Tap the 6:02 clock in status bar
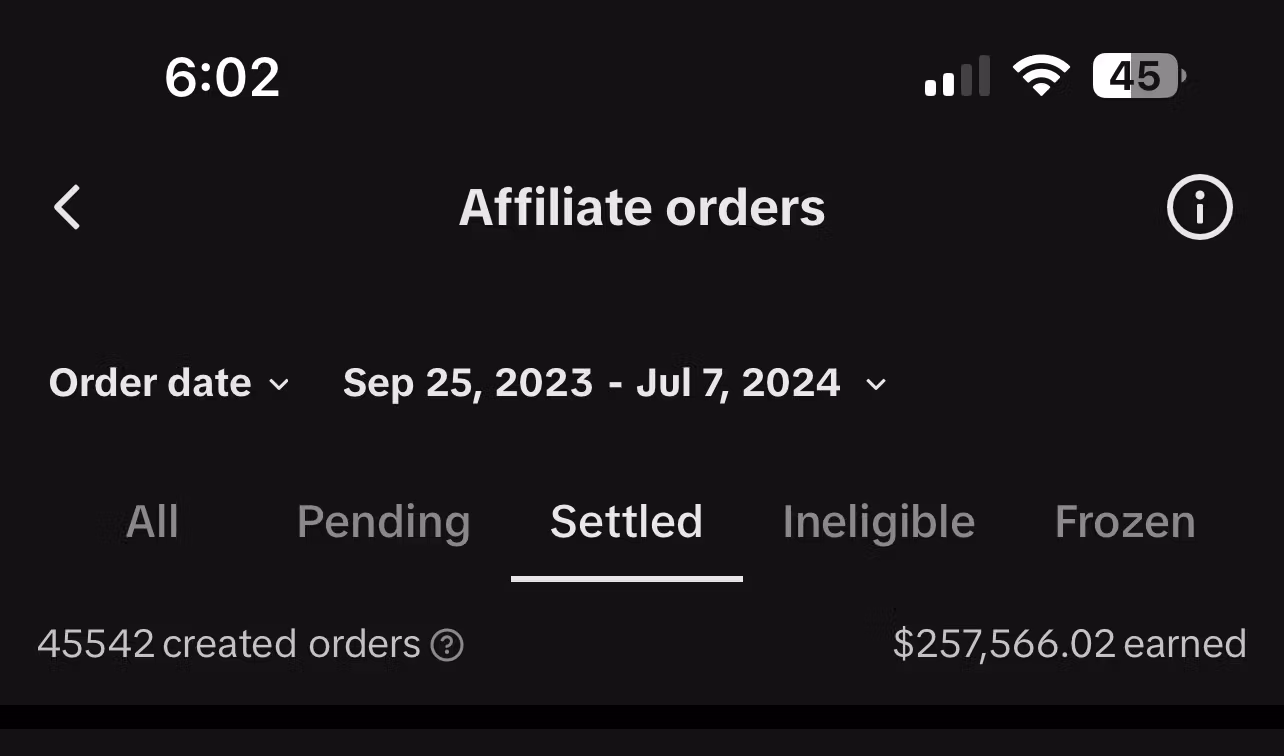This screenshot has width=1284, height=756. click(x=222, y=77)
